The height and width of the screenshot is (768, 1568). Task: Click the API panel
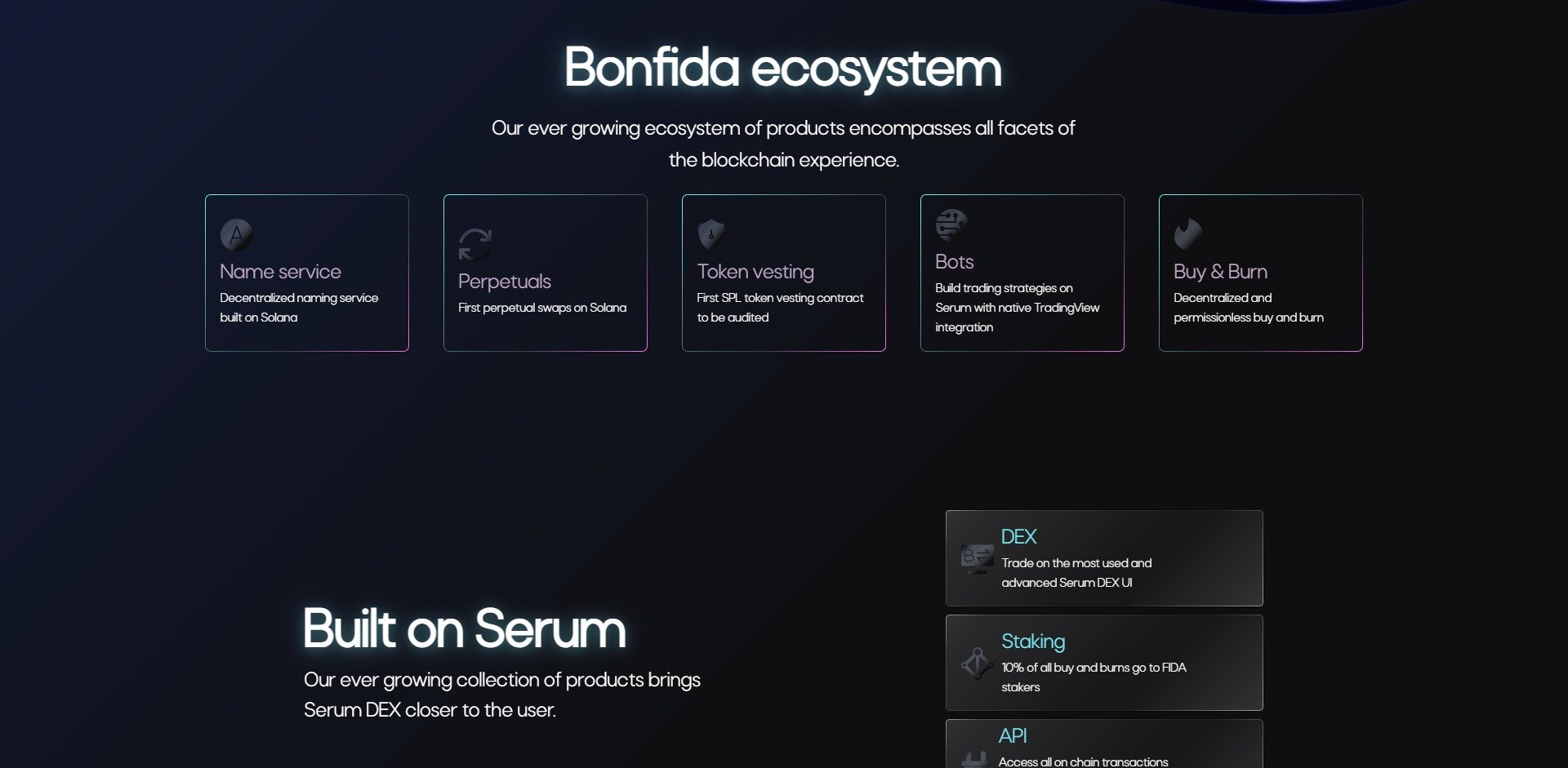(1104, 744)
